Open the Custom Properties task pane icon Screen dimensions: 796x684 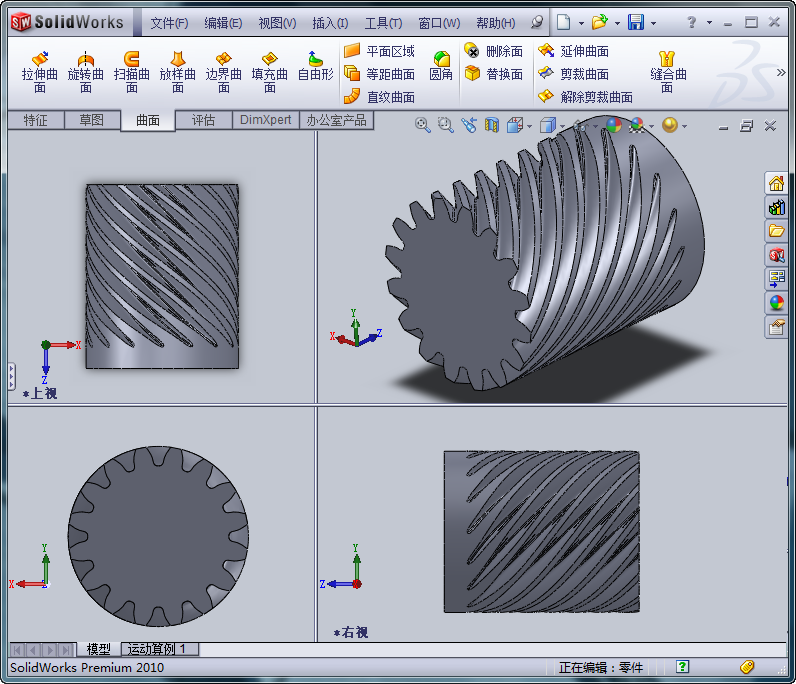776,327
